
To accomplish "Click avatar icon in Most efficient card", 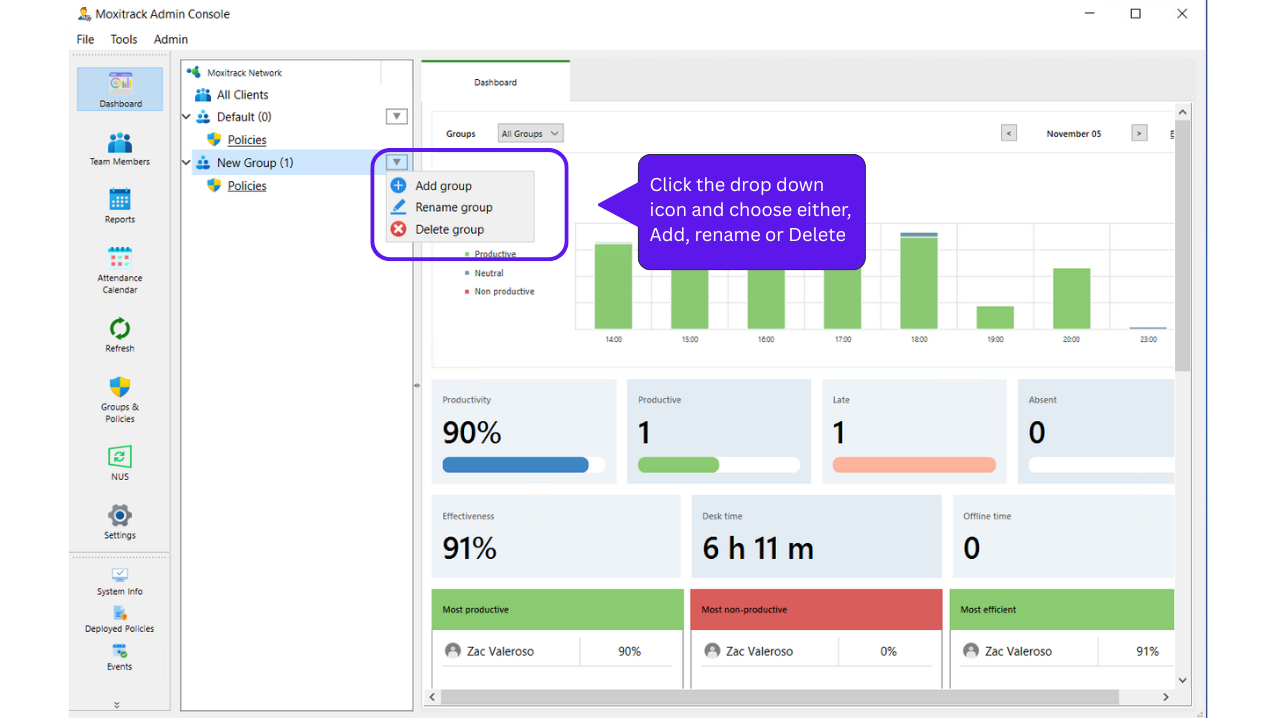I will click(x=971, y=651).
